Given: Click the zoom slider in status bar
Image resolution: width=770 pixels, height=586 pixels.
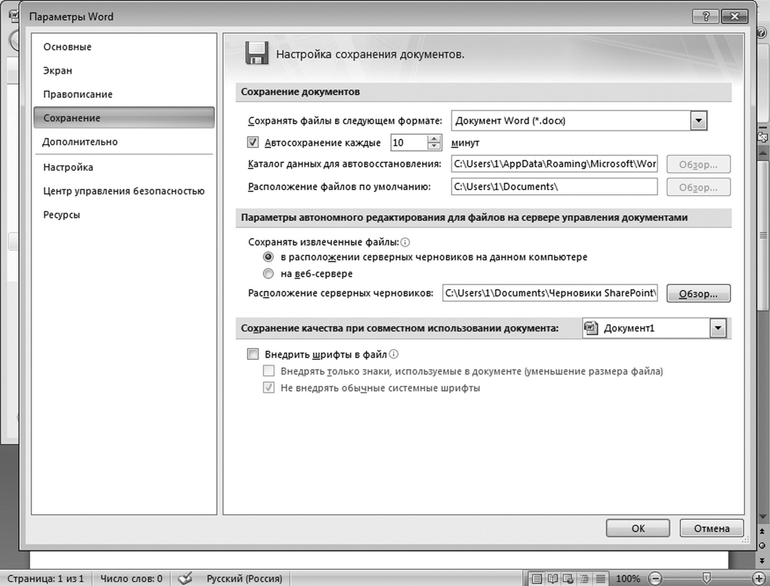Looking at the screenshot, I should click(x=707, y=578).
